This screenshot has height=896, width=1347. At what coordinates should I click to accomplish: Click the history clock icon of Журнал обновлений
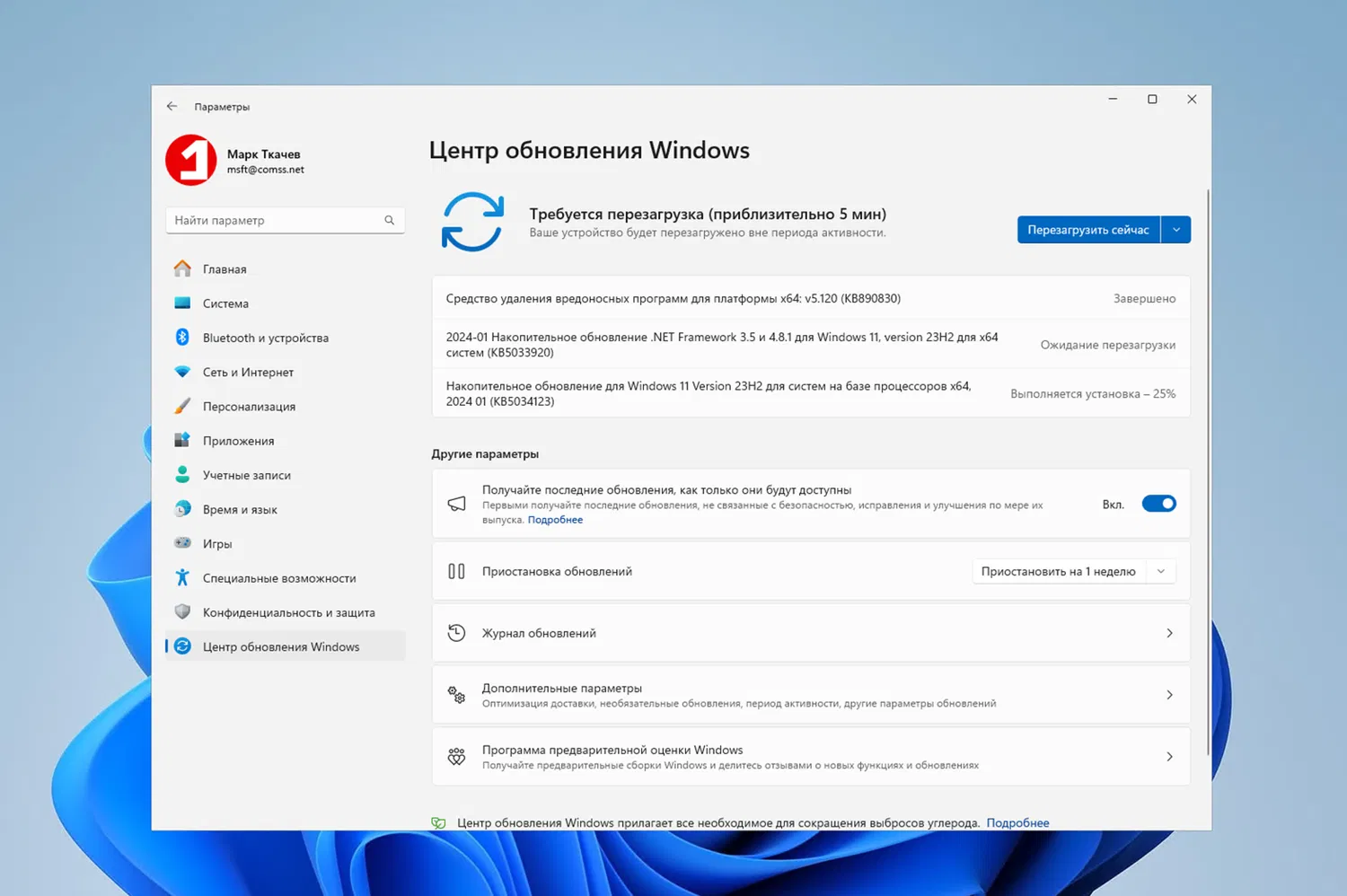(x=456, y=633)
